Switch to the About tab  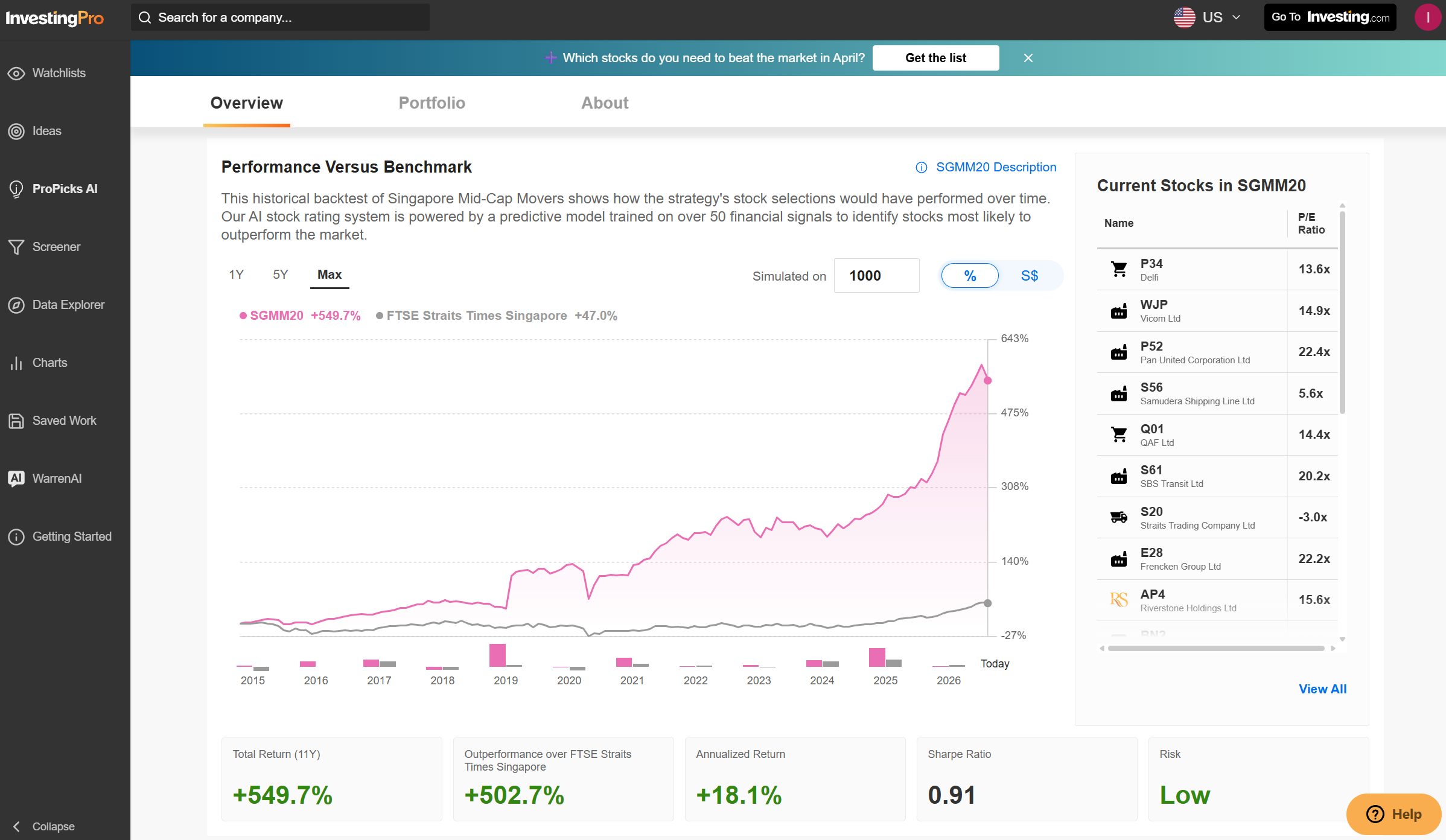604,103
